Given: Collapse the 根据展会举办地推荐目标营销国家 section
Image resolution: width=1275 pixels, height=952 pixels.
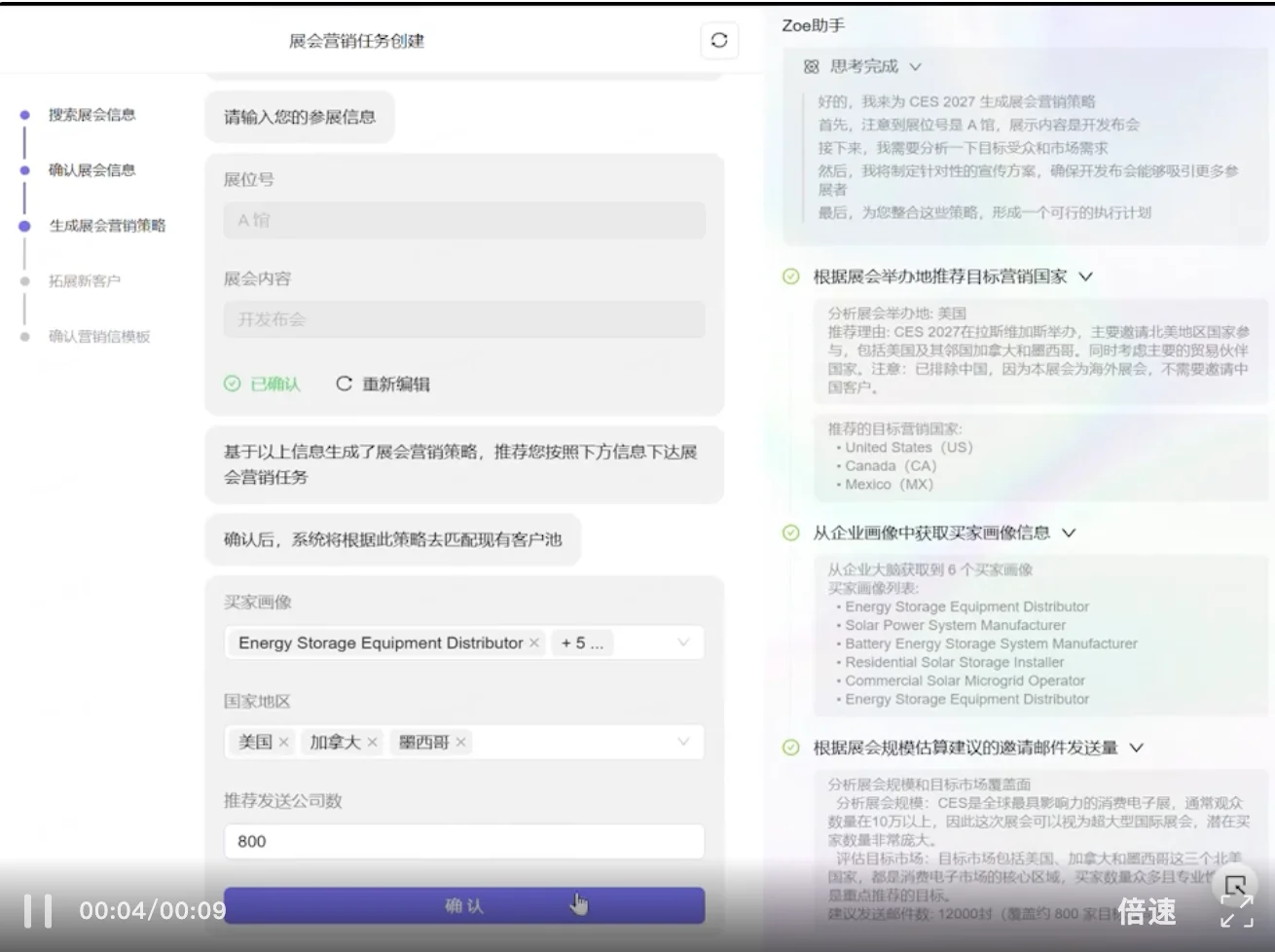Looking at the screenshot, I should tap(1085, 276).
